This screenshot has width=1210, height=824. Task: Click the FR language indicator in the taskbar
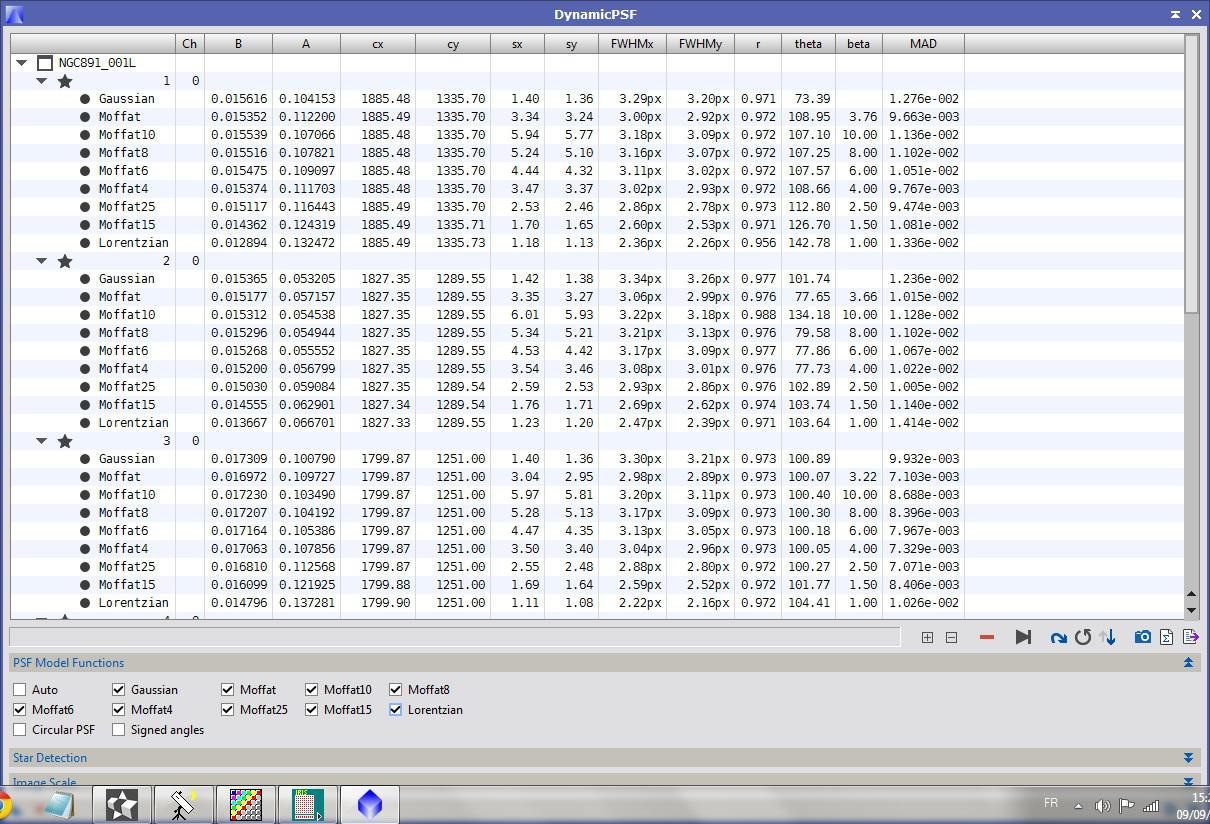click(1051, 803)
